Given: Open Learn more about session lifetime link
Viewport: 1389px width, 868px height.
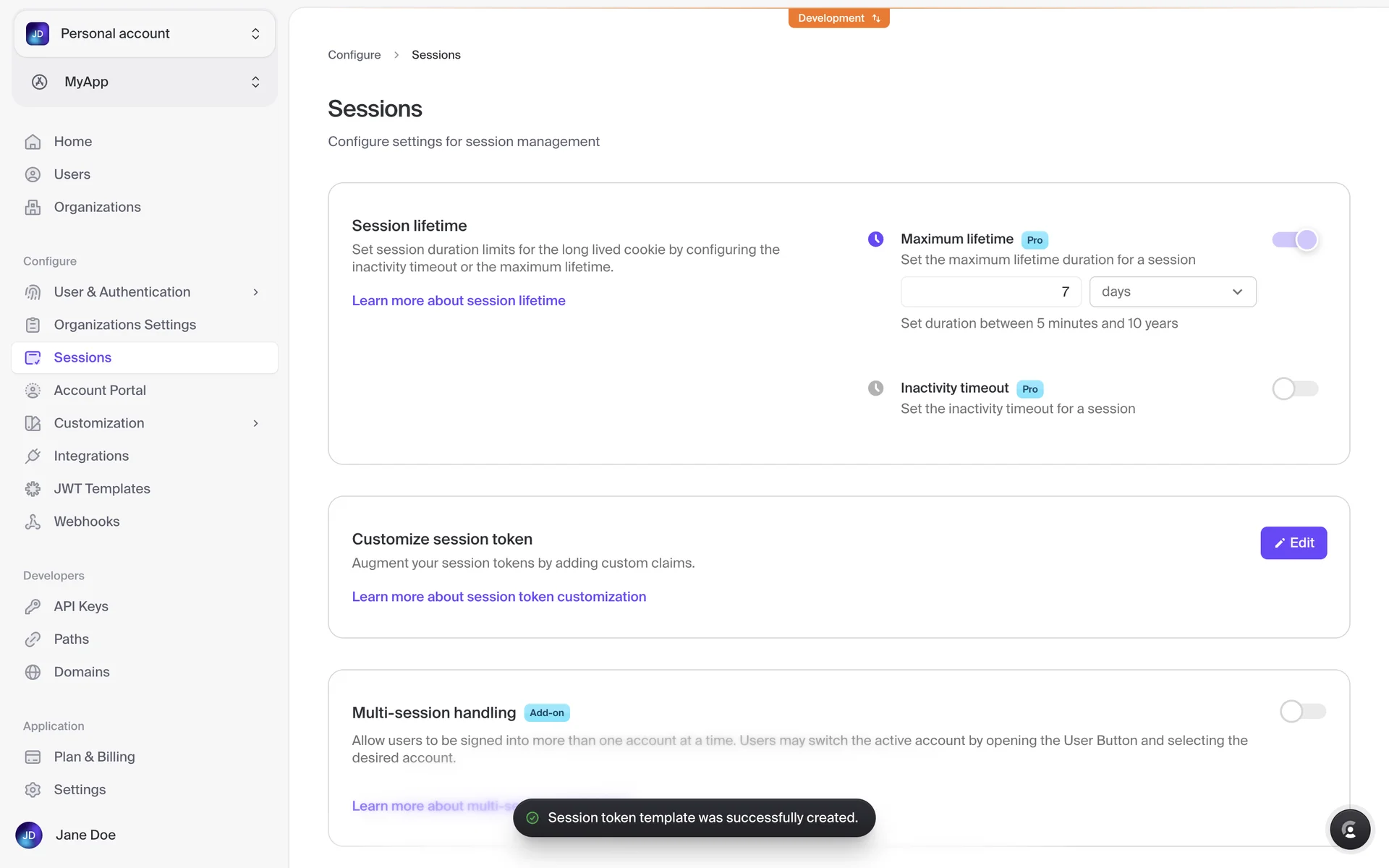Looking at the screenshot, I should point(459,300).
